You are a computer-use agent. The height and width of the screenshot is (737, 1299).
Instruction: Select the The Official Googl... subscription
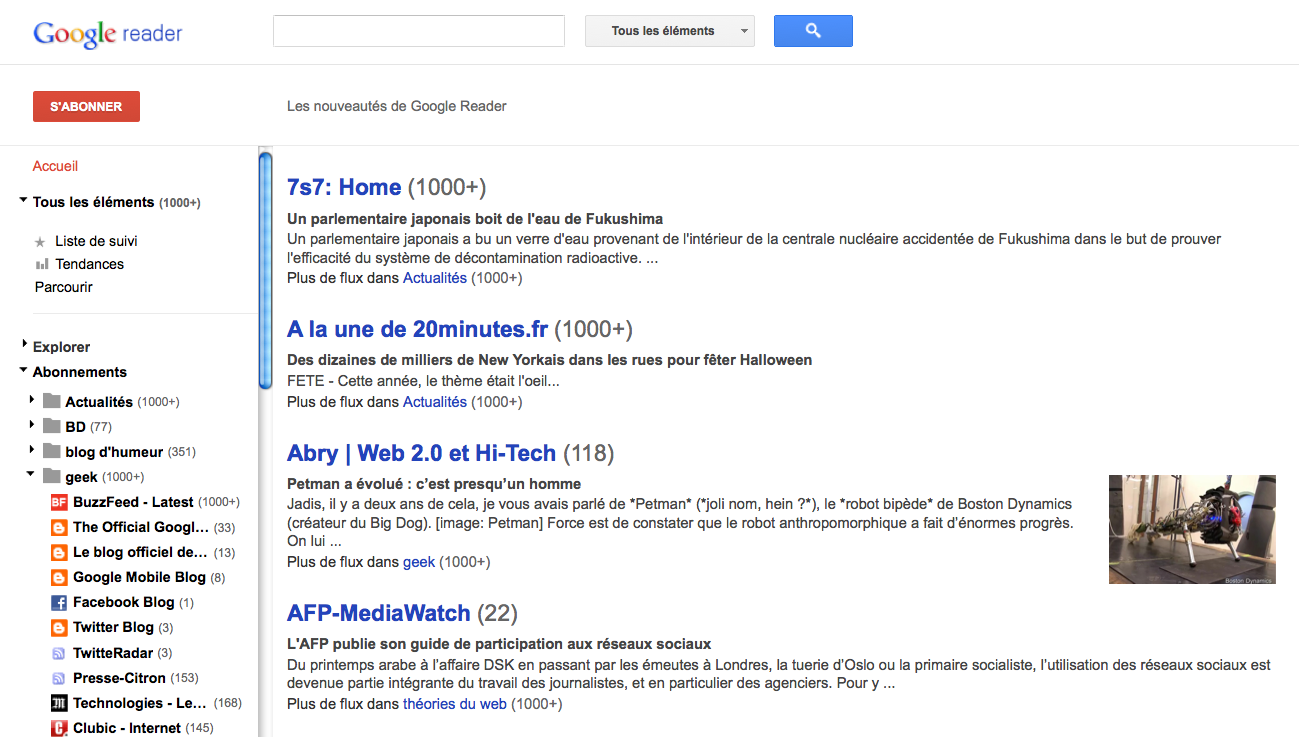(141, 527)
